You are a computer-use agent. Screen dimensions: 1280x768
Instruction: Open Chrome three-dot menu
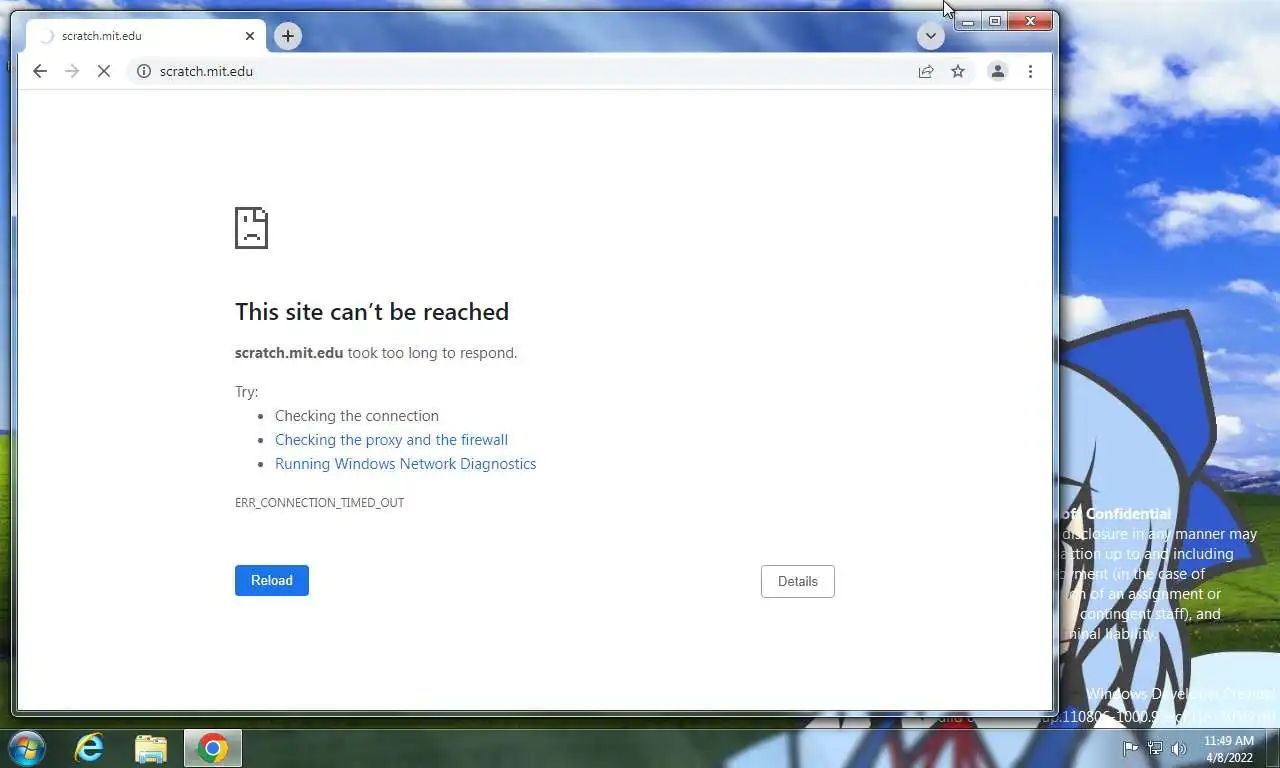tap(1030, 71)
